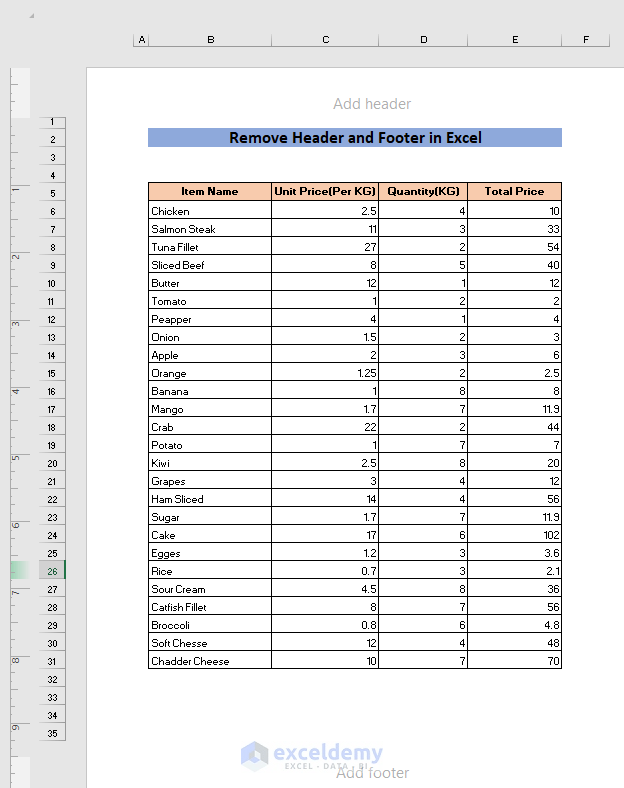Select the 'Potato' cell
This screenshot has height=788, width=624.
(x=210, y=445)
